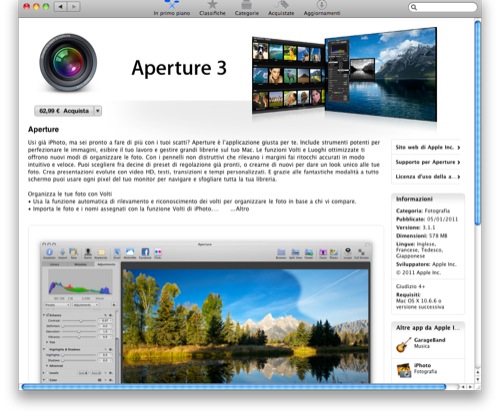Click the Dimensioni: 578 MB entry
This screenshot has width=500, height=416.
421,236
